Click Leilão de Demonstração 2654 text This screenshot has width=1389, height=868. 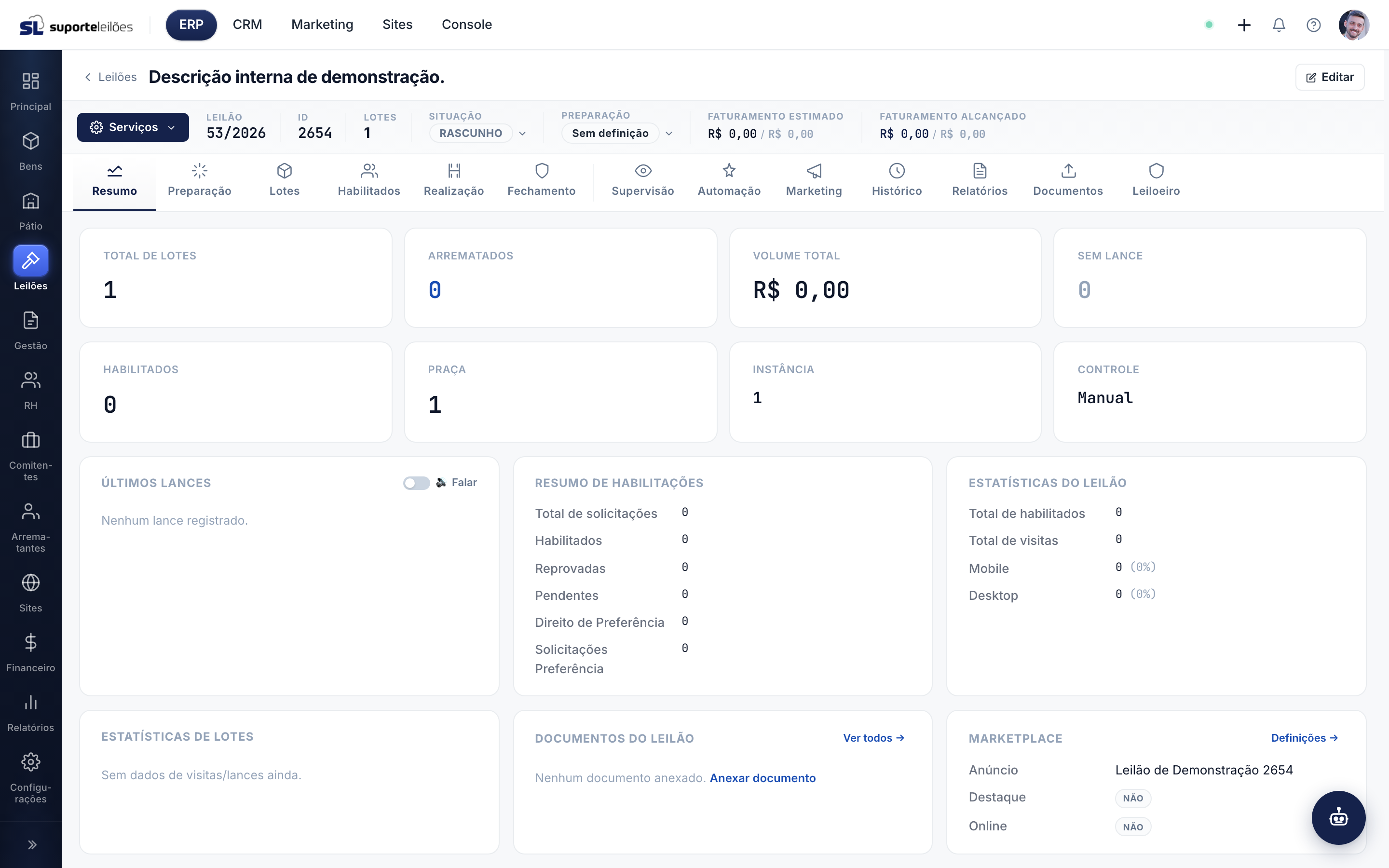click(x=1204, y=770)
